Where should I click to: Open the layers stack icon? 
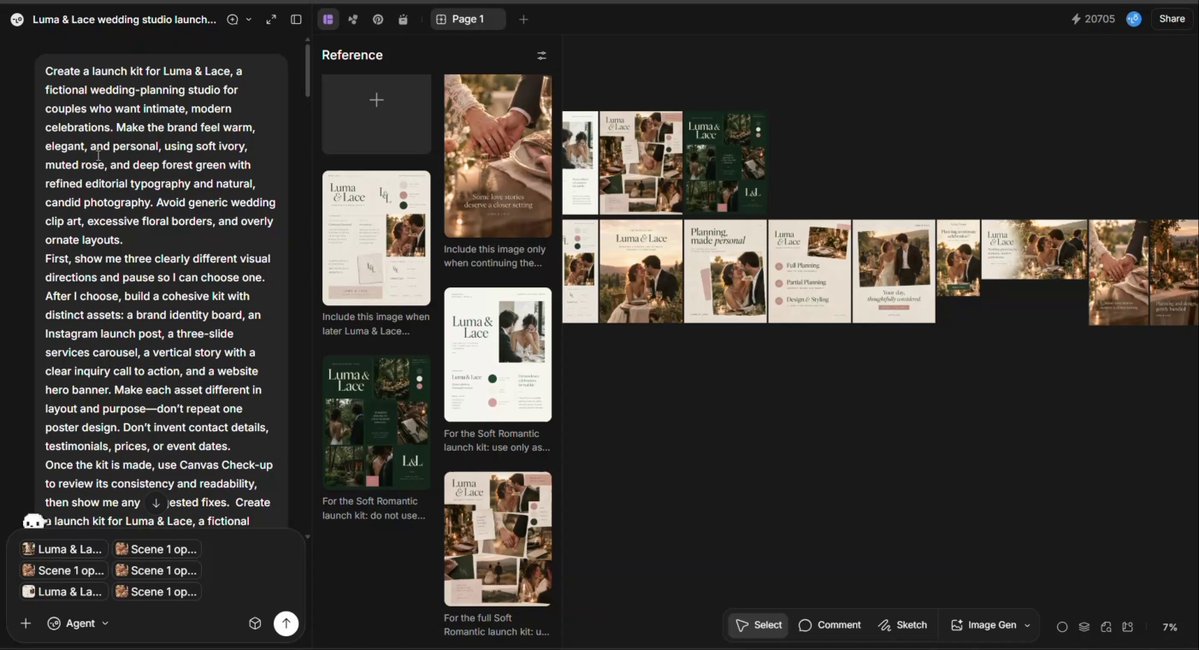[1084, 627]
